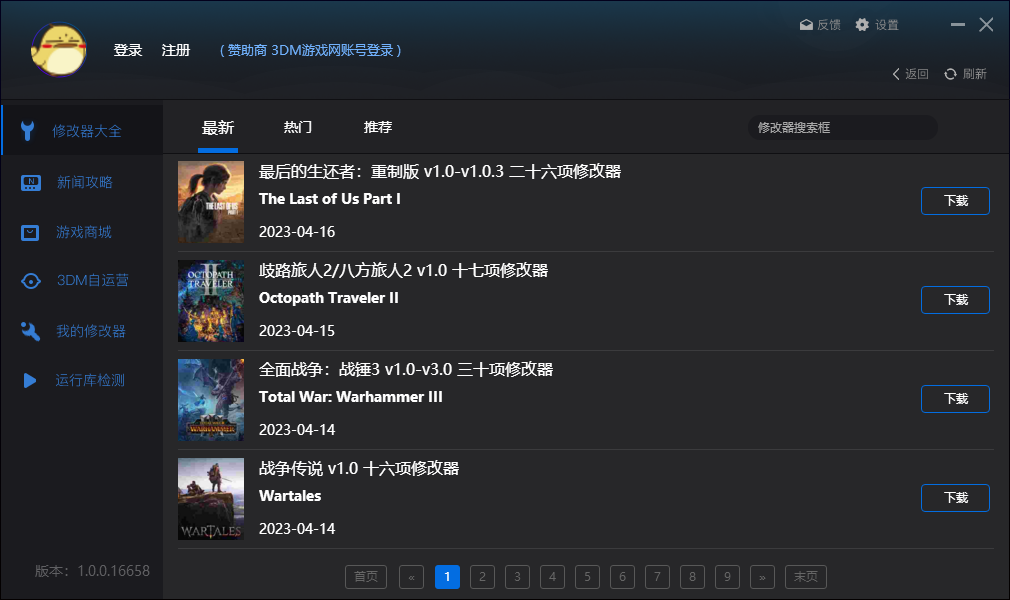1010x600 pixels.
Task: Click the Wartales English title
Action: pos(290,496)
